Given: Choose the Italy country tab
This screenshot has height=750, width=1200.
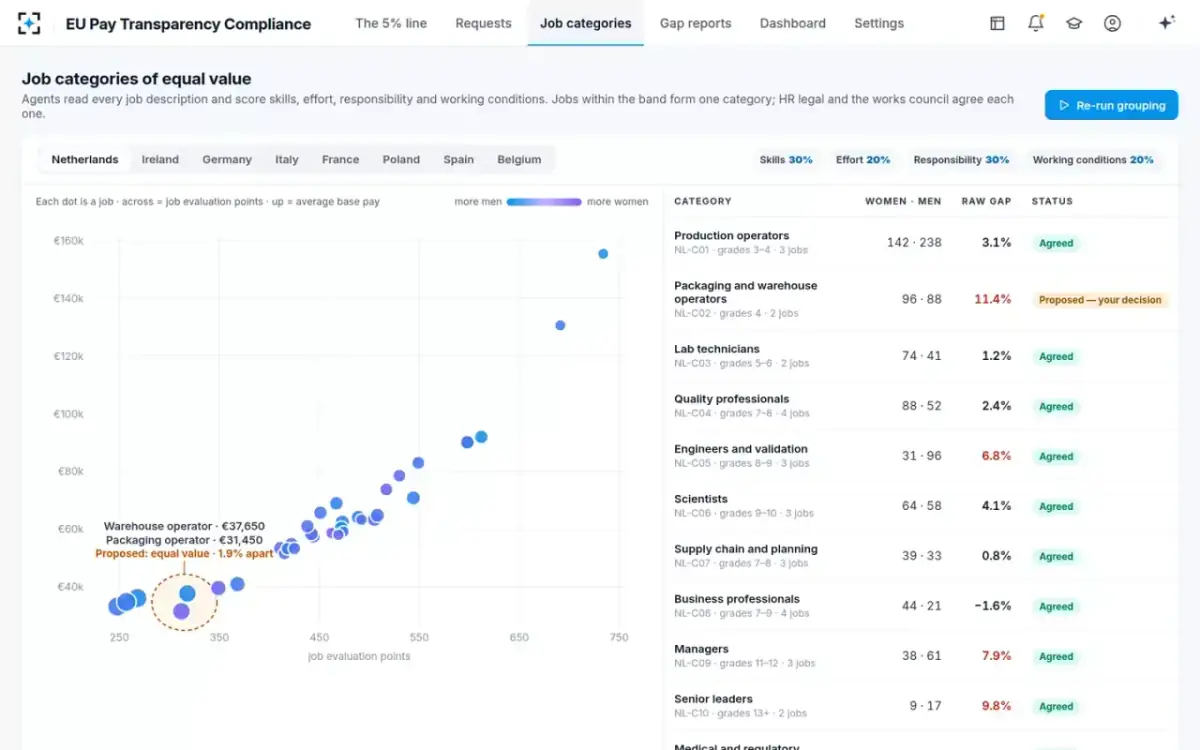Looking at the screenshot, I should pyautogui.click(x=287, y=159).
